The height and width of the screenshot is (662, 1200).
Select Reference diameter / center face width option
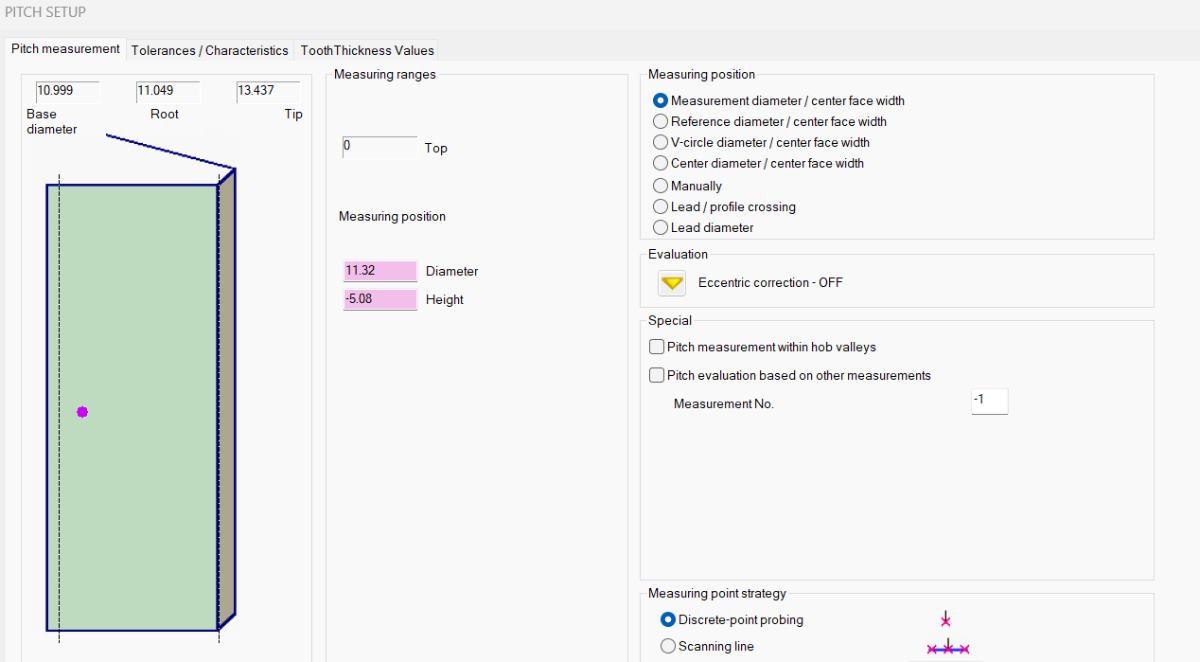click(x=660, y=122)
